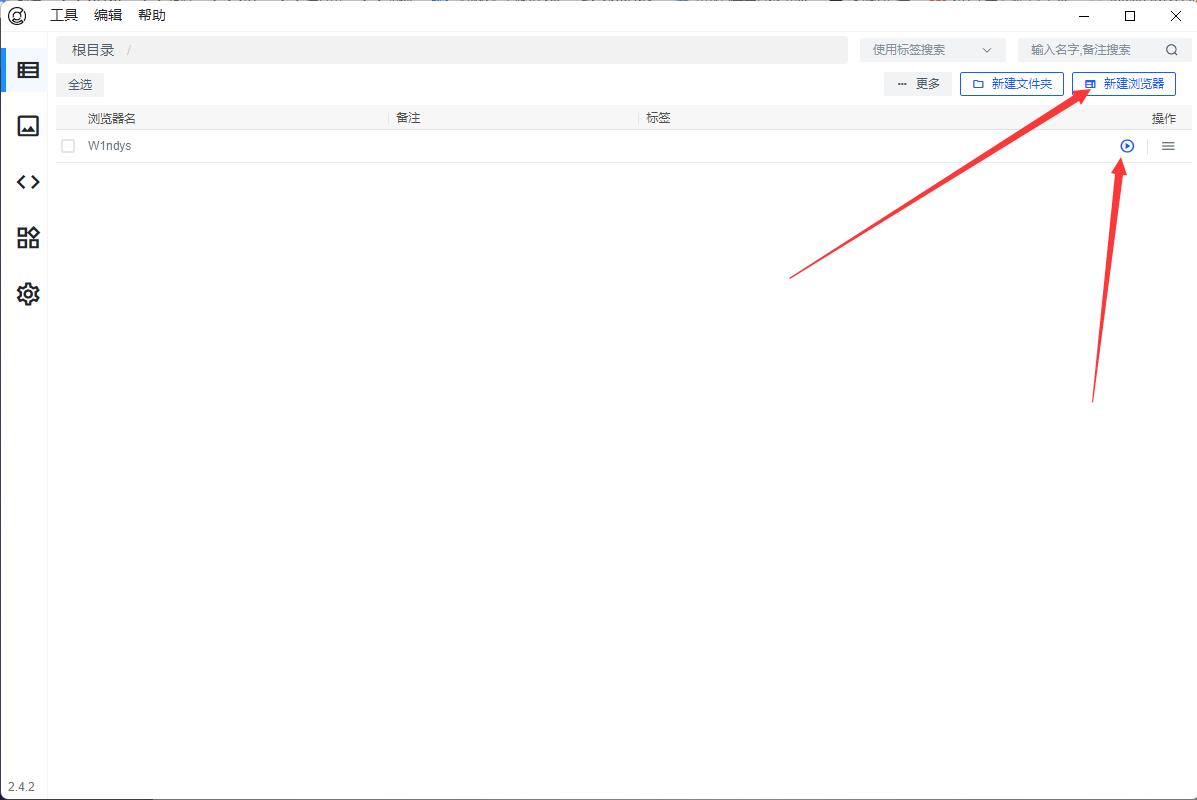Click the 新建浏览器 button
1197x800 pixels.
pos(1123,84)
